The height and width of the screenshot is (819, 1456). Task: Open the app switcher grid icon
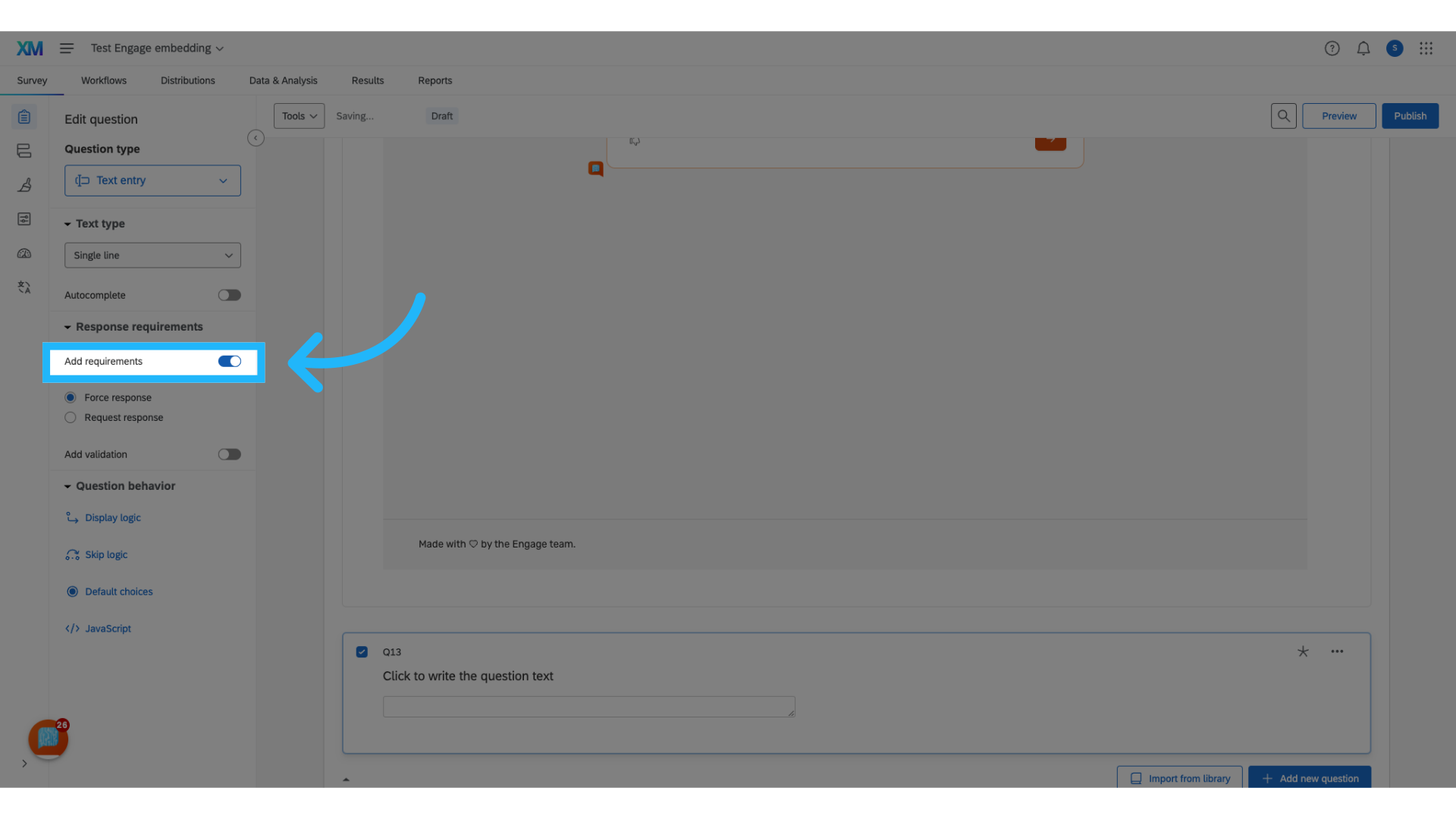coord(1426,49)
